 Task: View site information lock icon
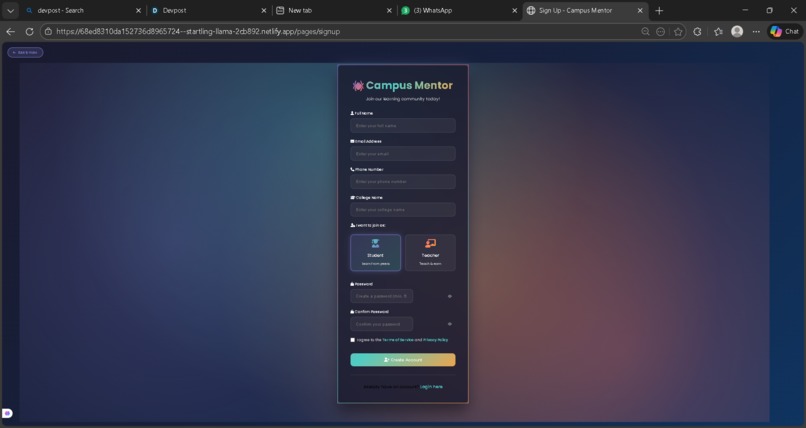click(x=48, y=31)
